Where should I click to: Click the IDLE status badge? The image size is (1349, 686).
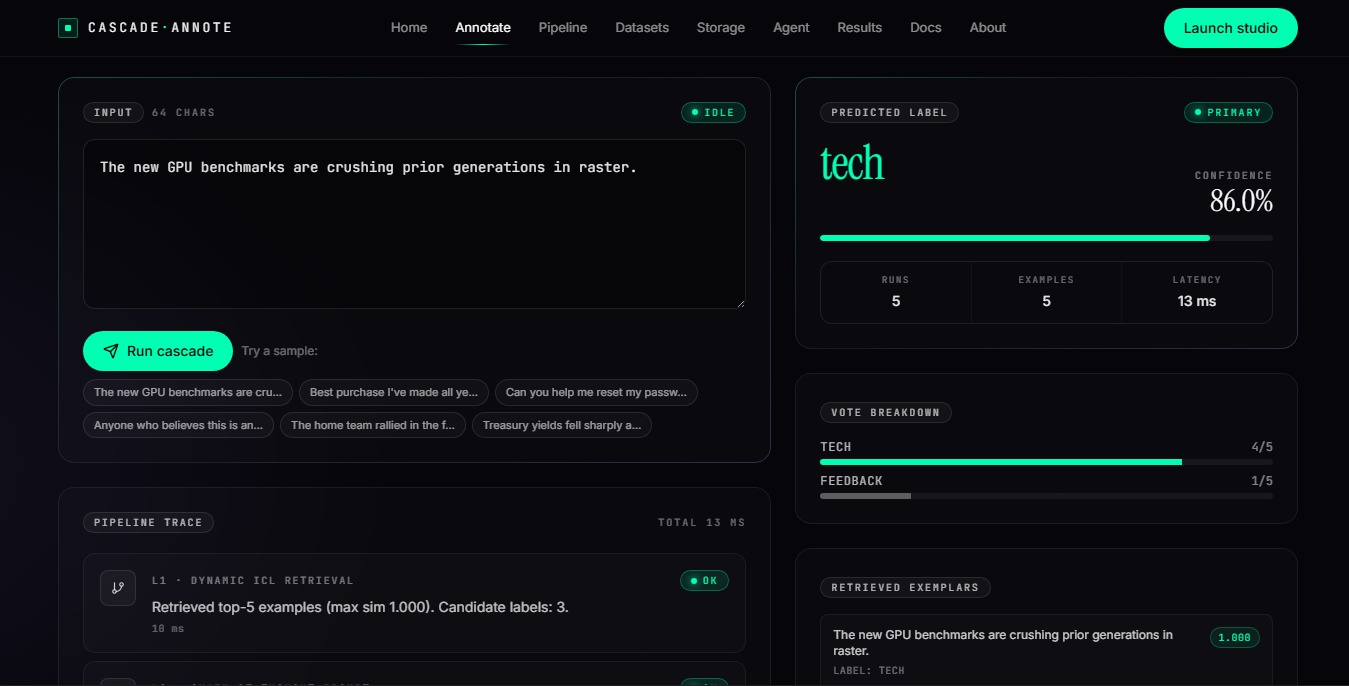click(x=713, y=113)
